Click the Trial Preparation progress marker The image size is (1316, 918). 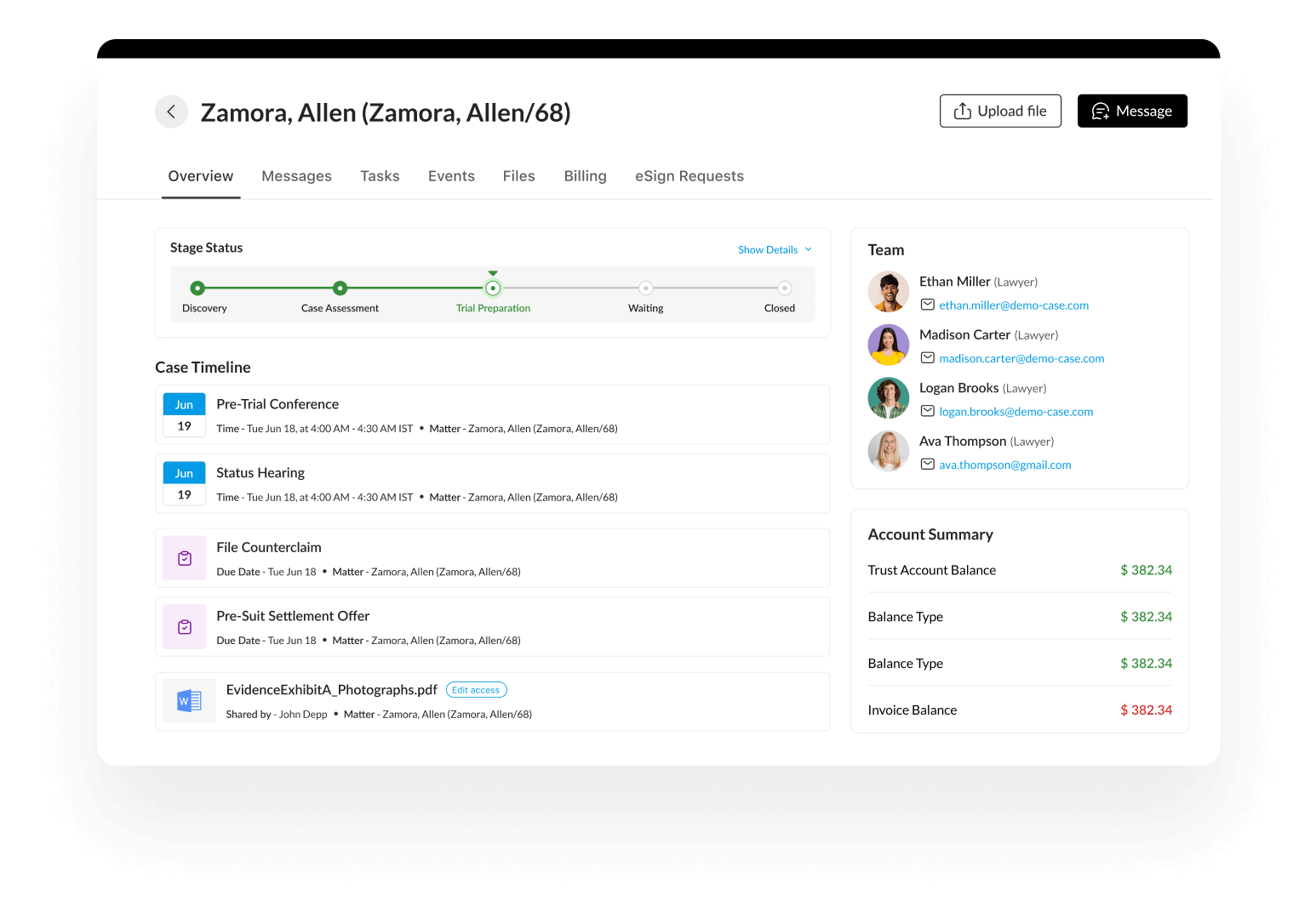(493, 288)
